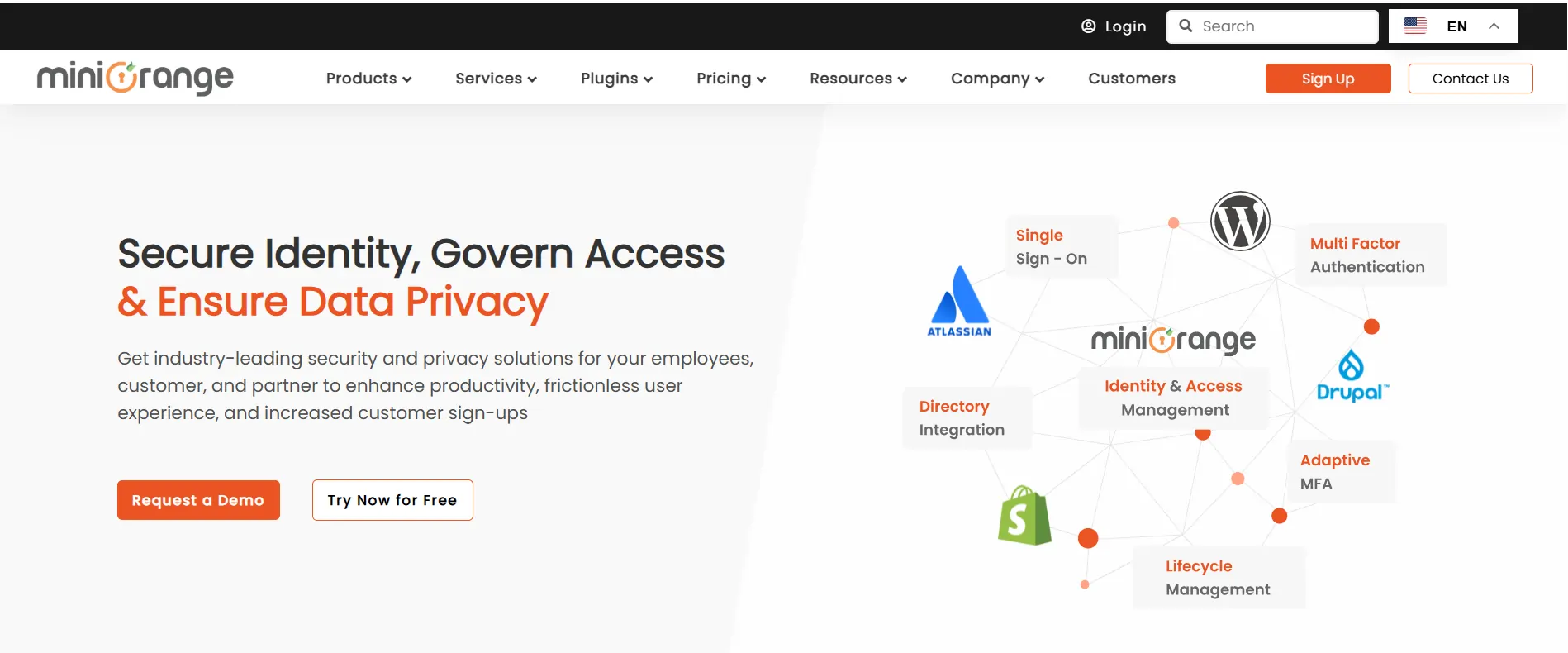Click the Request a Demo button
Viewport: 1568px width, 653px height.
(x=198, y=500)
